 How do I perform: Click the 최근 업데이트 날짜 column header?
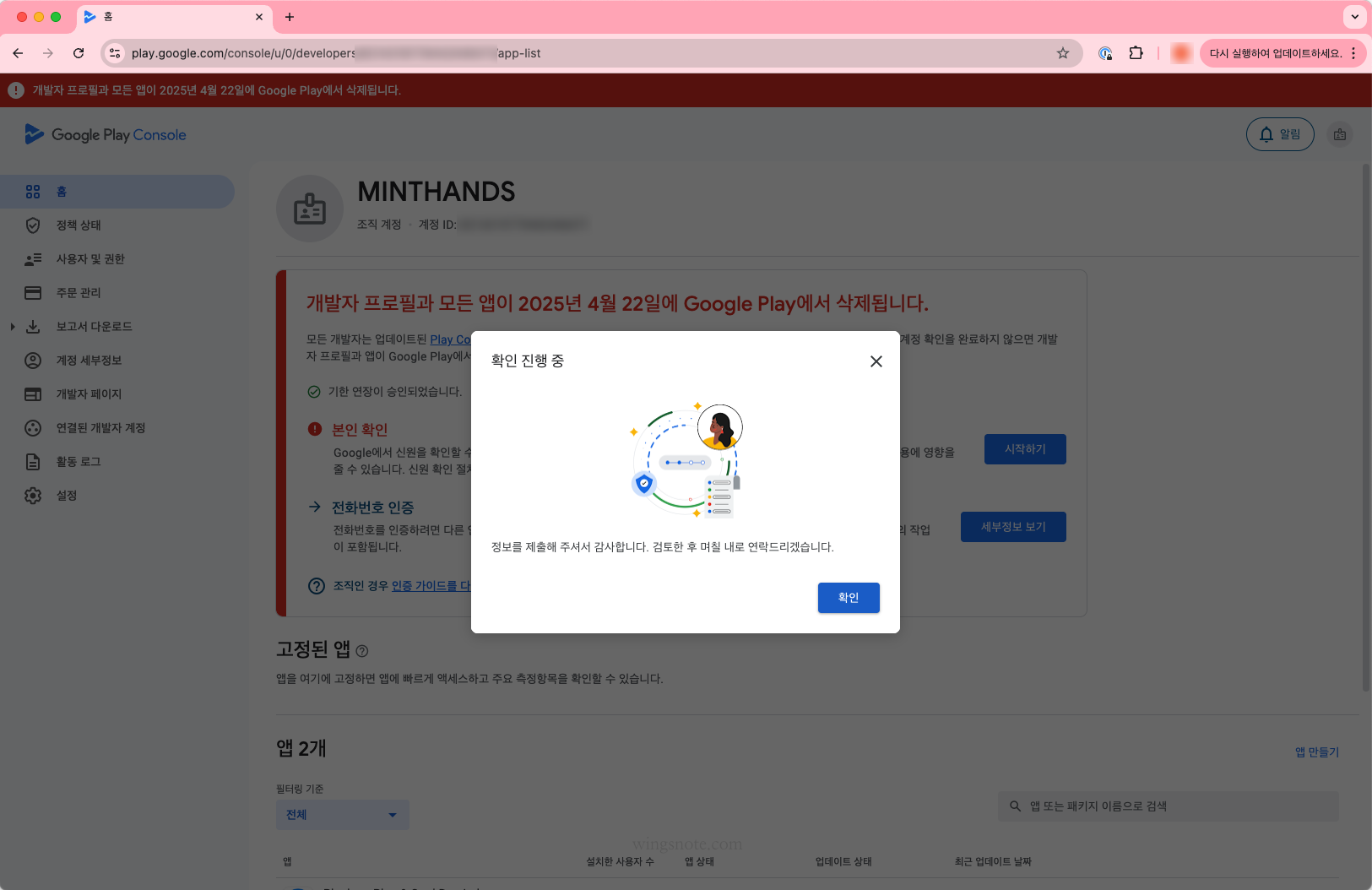(x=993, y=862)
